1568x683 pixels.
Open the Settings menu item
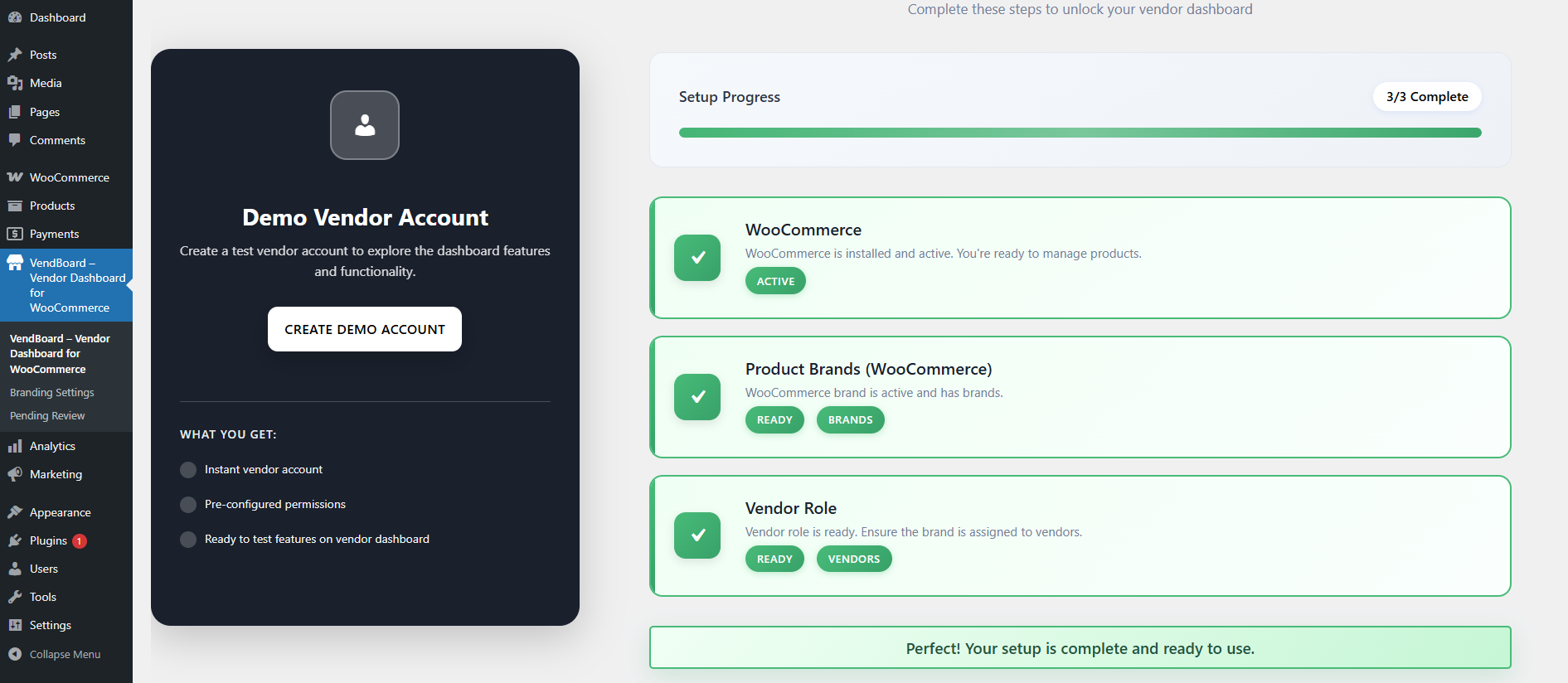point(66,625)
